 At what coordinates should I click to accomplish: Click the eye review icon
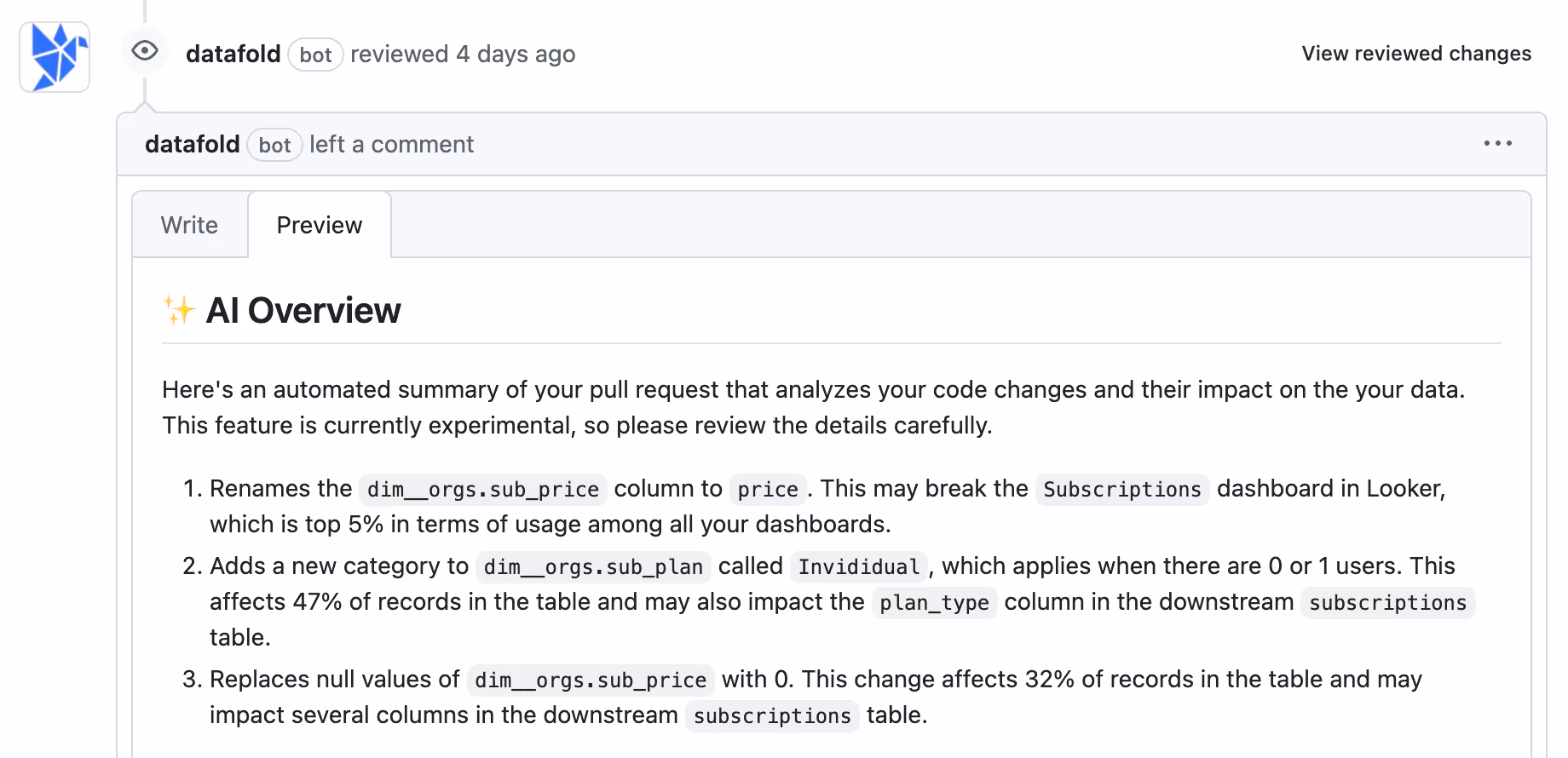145,51
